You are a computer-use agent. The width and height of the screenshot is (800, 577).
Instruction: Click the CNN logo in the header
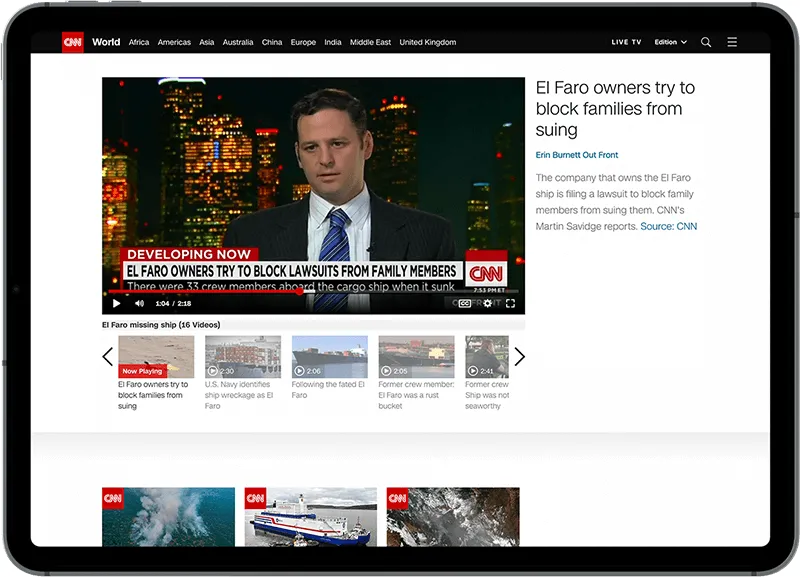pyautogui.click(x=72, y=42)
